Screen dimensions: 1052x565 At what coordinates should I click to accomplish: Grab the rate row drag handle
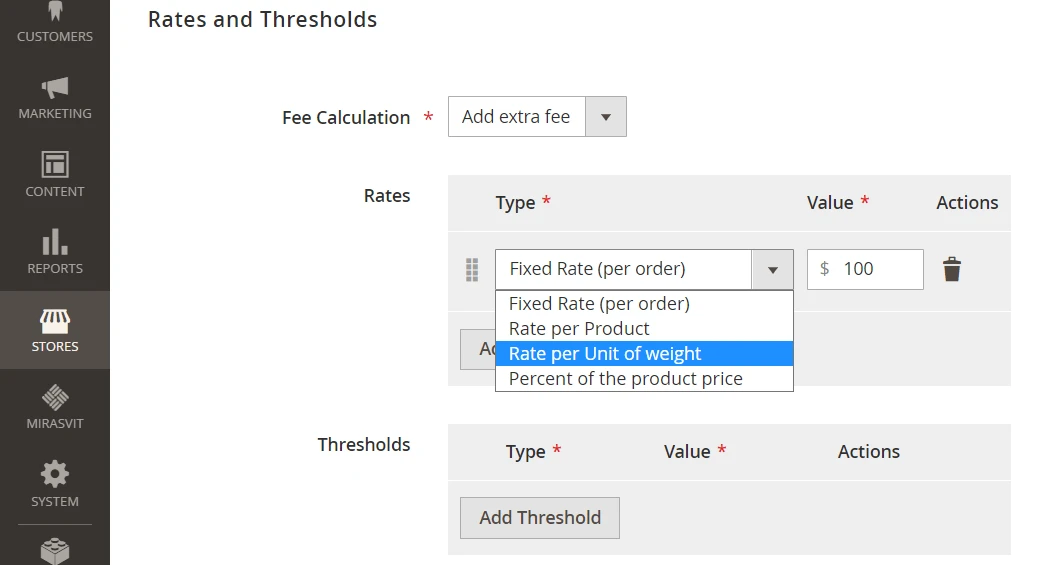click(x=472, y=269)
